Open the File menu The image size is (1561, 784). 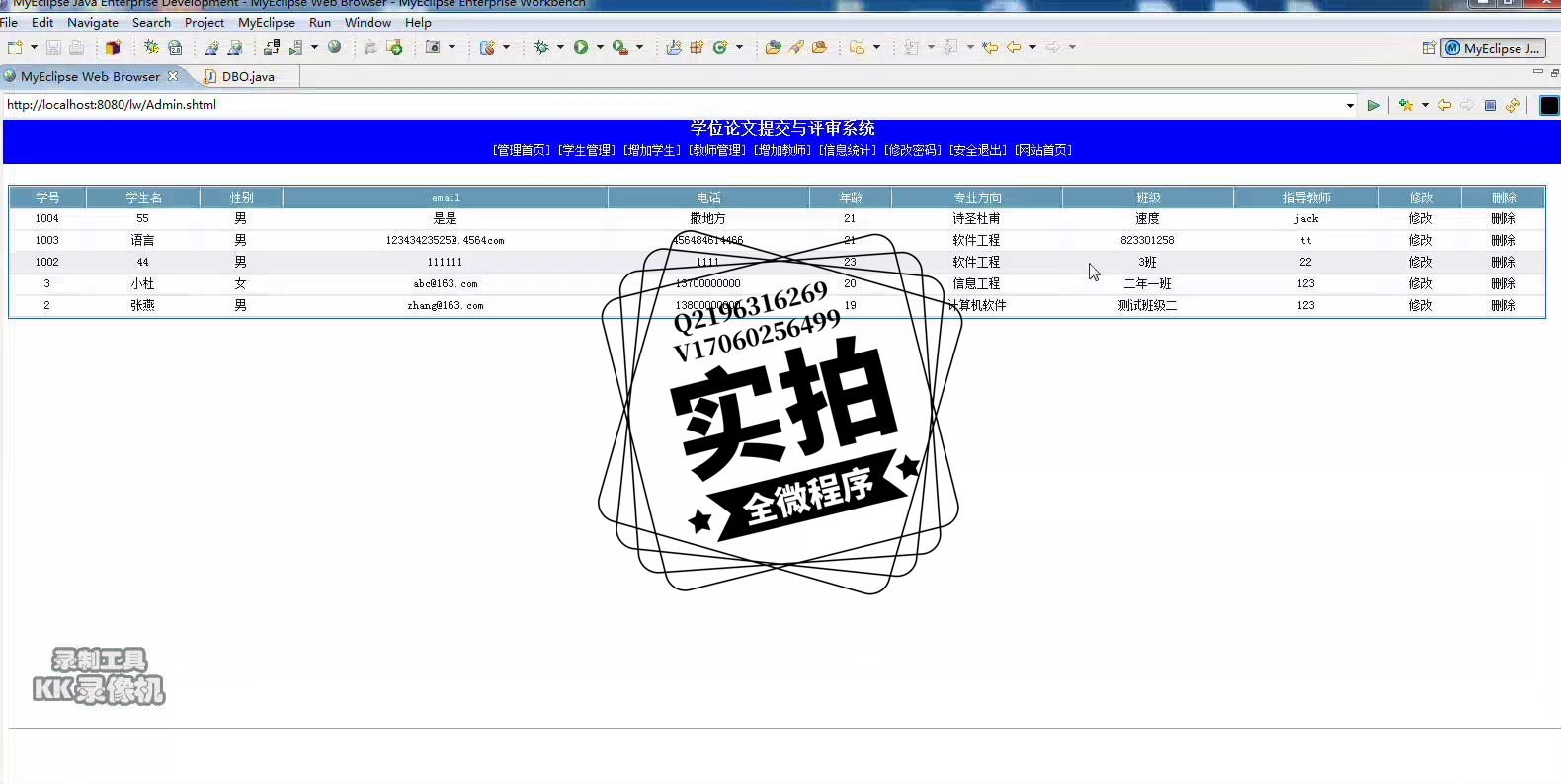coord(9,22)
